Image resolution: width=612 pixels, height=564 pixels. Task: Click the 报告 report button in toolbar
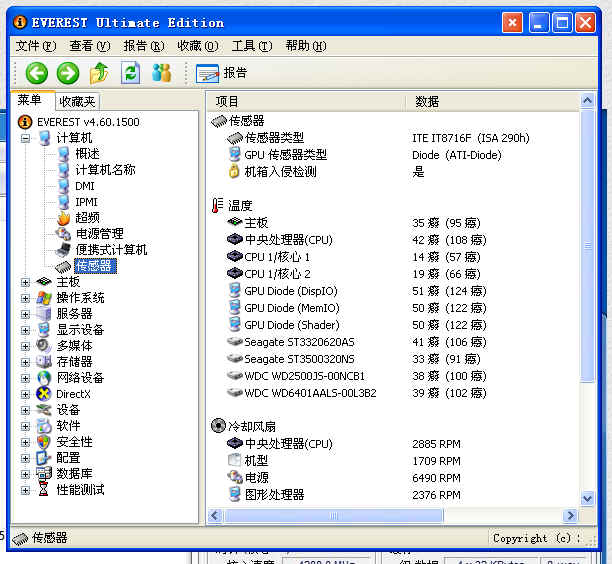coord(221,73)
